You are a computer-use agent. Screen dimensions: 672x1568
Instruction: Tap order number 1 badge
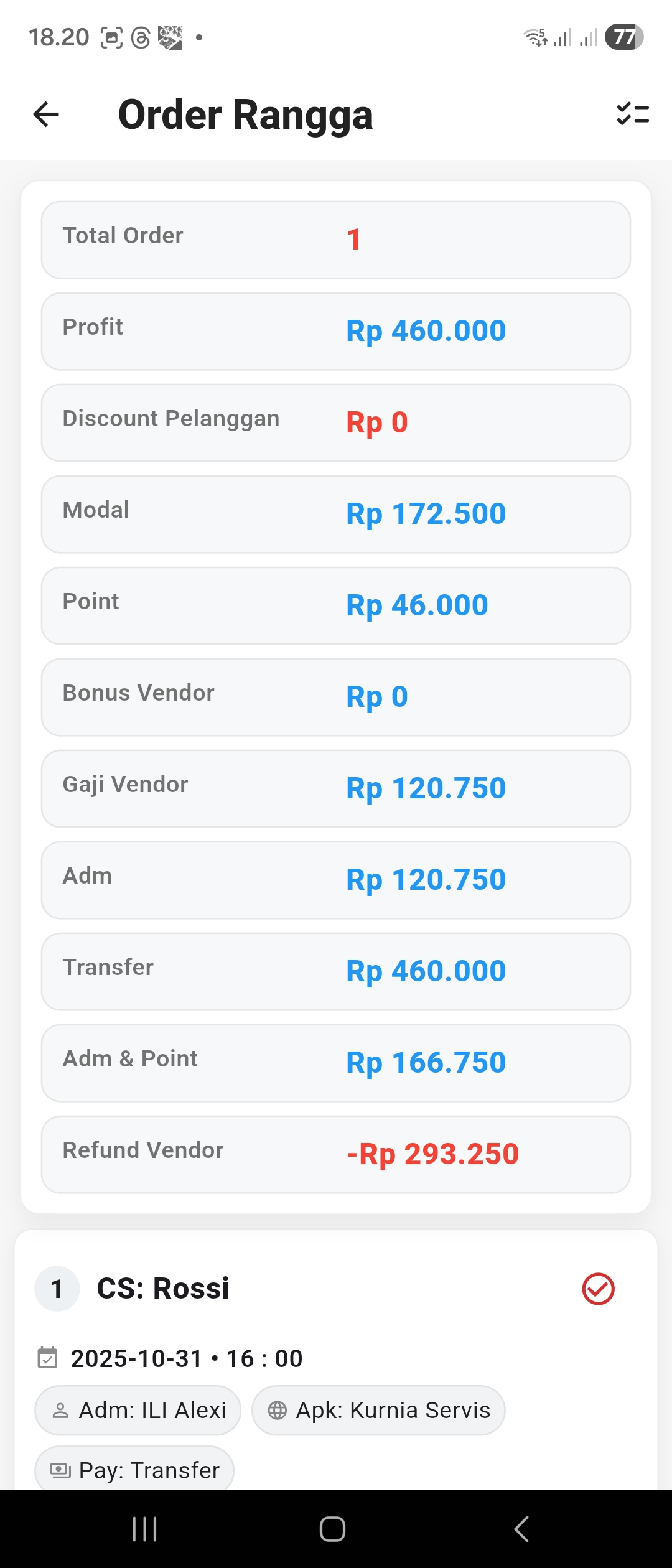(57, 1289)
